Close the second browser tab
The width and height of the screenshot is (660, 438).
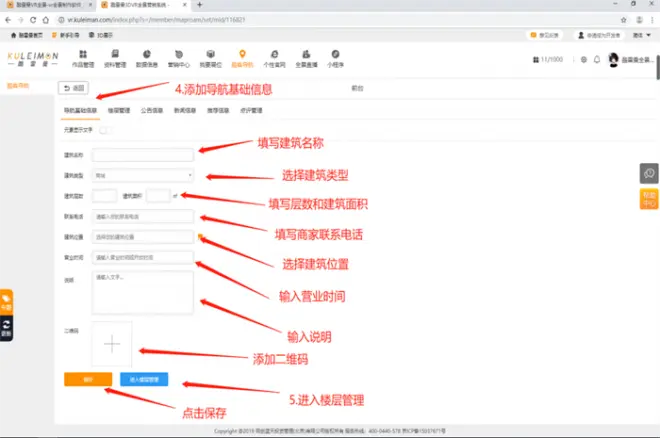tap(184, 5)
